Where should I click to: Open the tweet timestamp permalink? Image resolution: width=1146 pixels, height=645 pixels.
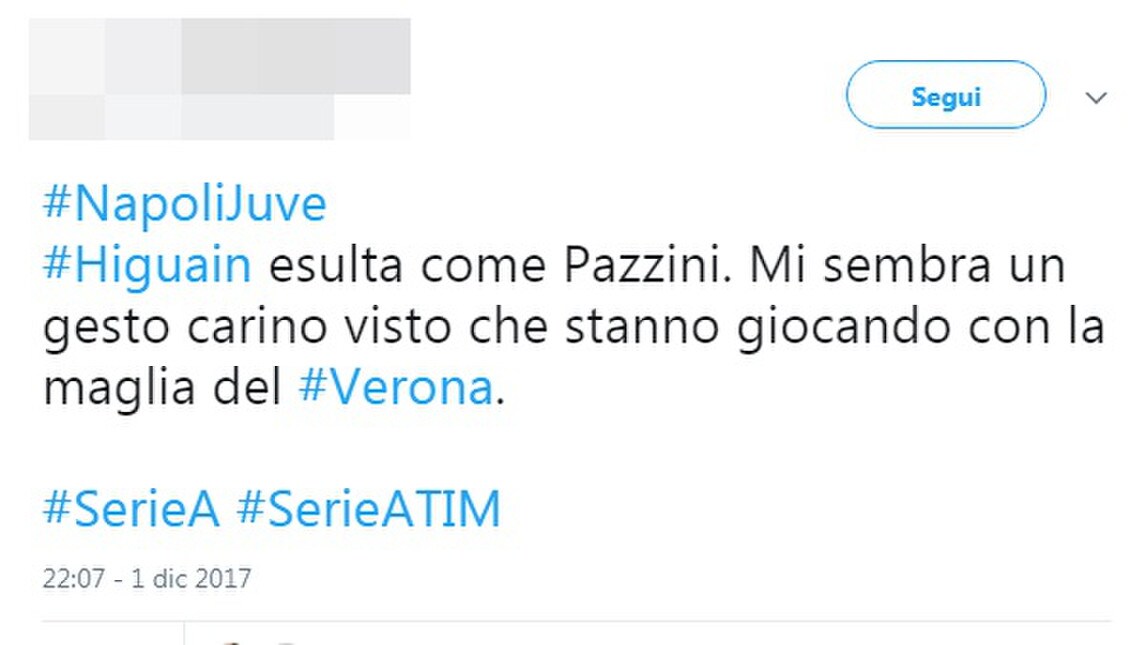[147, 577]
